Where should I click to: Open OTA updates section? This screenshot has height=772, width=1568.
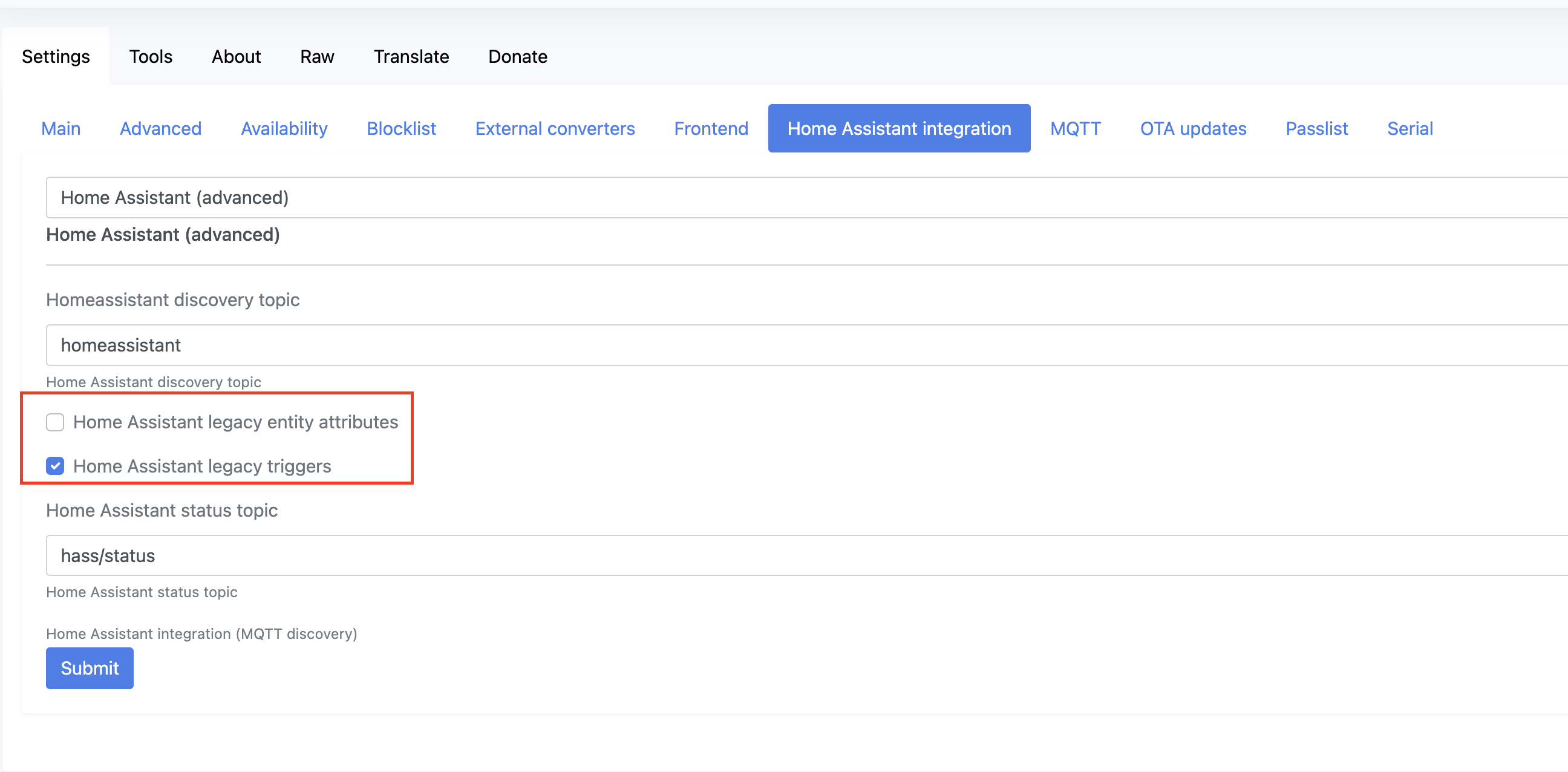[1192, 128]
